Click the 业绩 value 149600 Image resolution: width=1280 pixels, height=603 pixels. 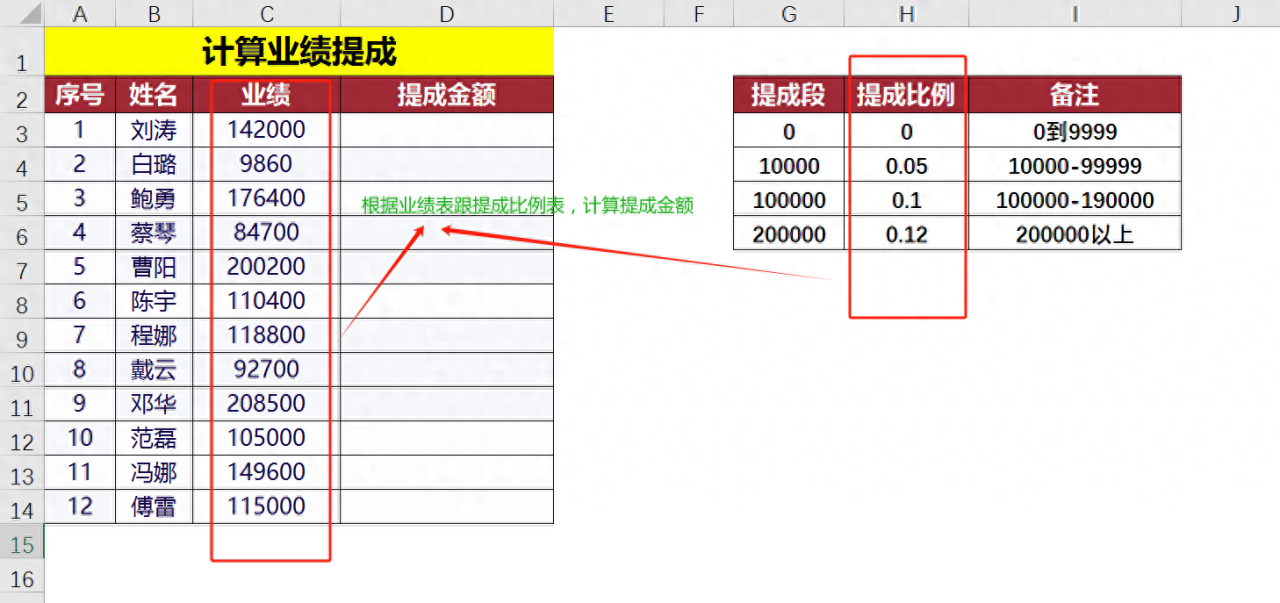pyautogui.click(x=266, y=471)
